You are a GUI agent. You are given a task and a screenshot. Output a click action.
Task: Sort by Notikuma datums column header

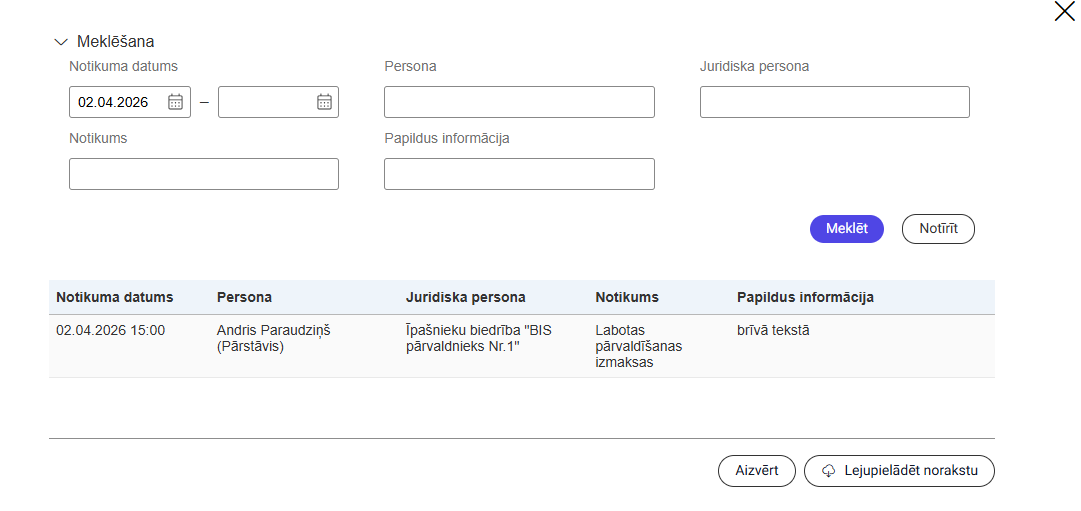coord(114,297)
